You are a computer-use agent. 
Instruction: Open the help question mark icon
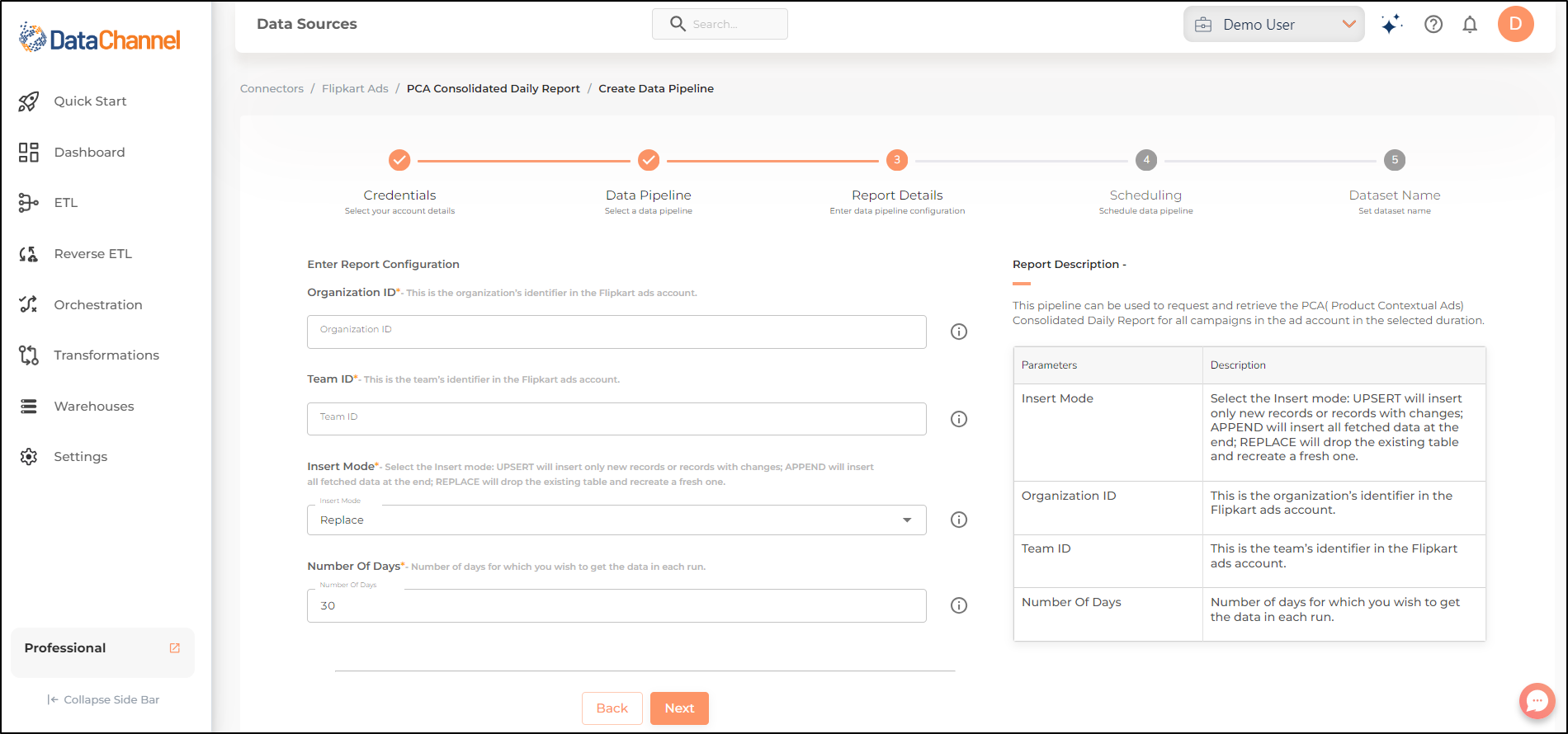(1433, 25)
